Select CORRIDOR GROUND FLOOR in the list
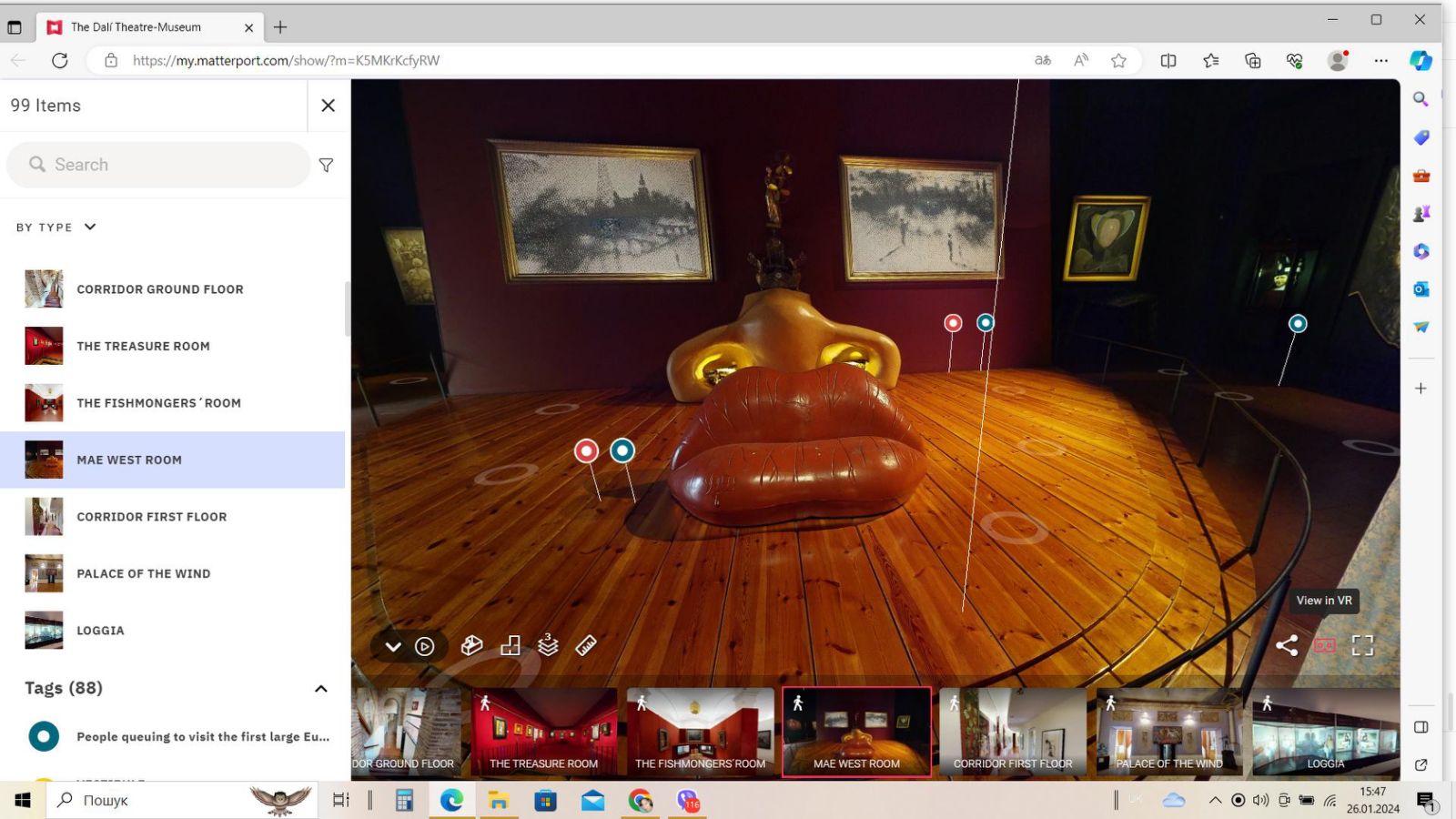Screen dimensions: 1456x819 pos(173,289)
